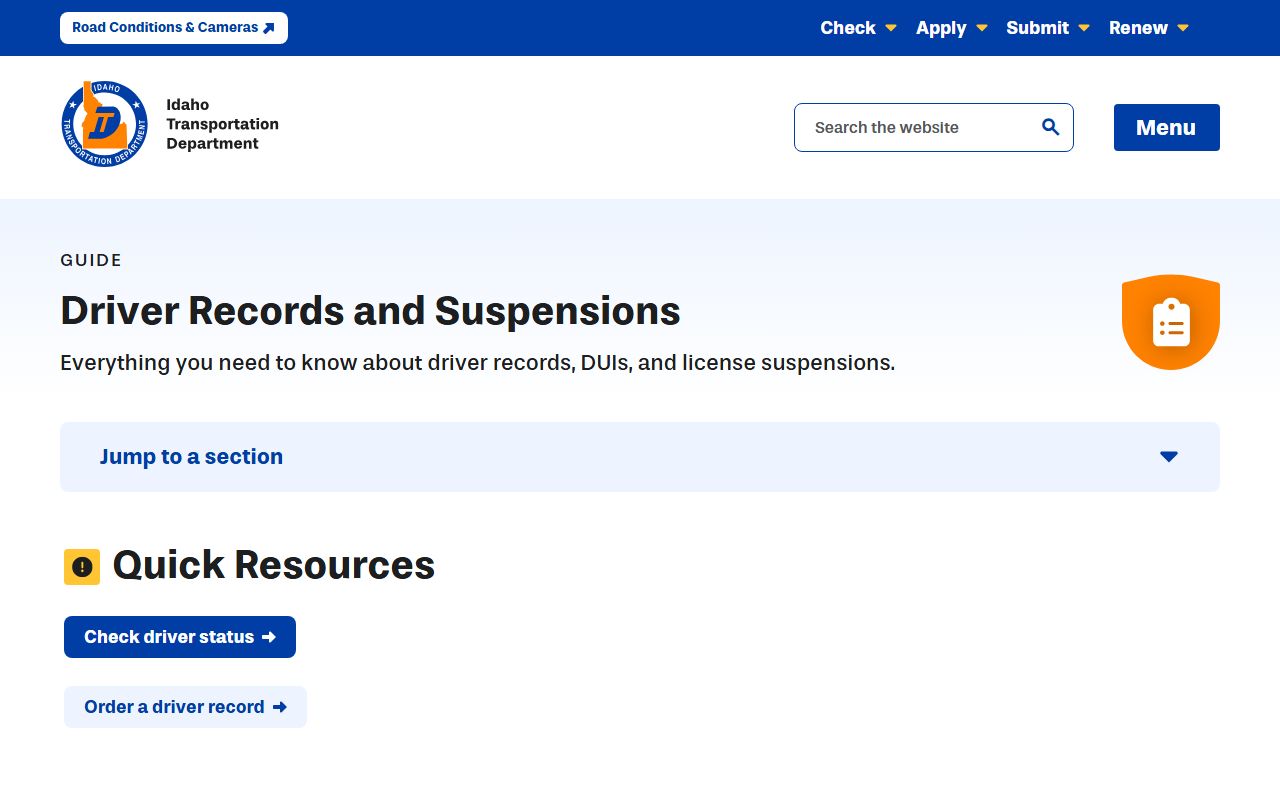Click the Driver Records and Suspensions heading
This screenshot has height=800, width=1280.
pyautogui.click(x=370, y=311)
